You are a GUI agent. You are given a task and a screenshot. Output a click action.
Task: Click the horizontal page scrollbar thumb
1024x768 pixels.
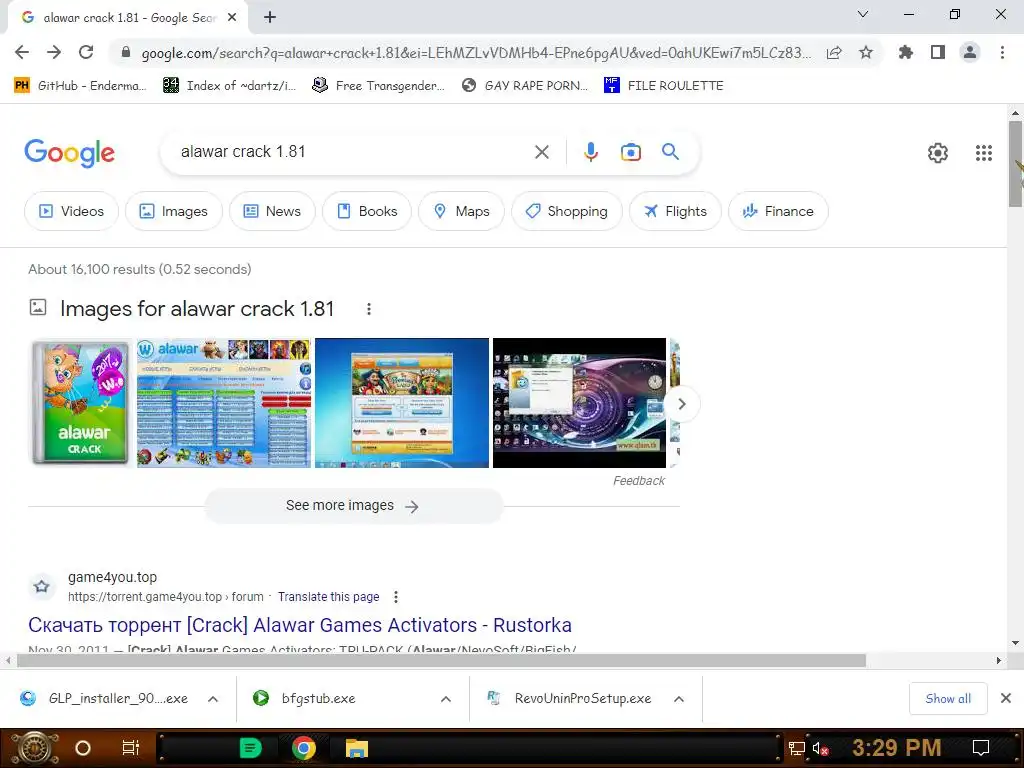tap(441, 661)
